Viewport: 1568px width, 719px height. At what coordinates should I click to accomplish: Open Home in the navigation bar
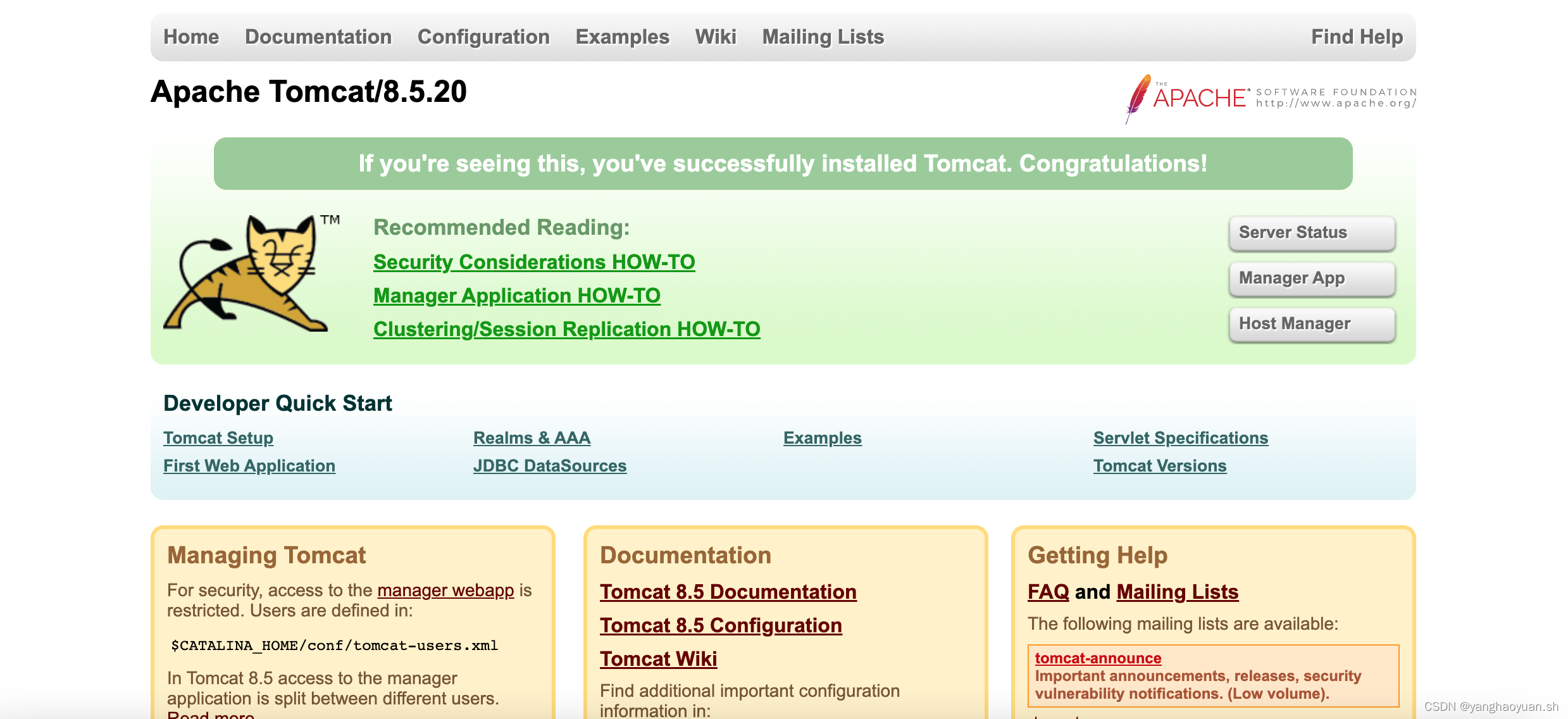191,37
